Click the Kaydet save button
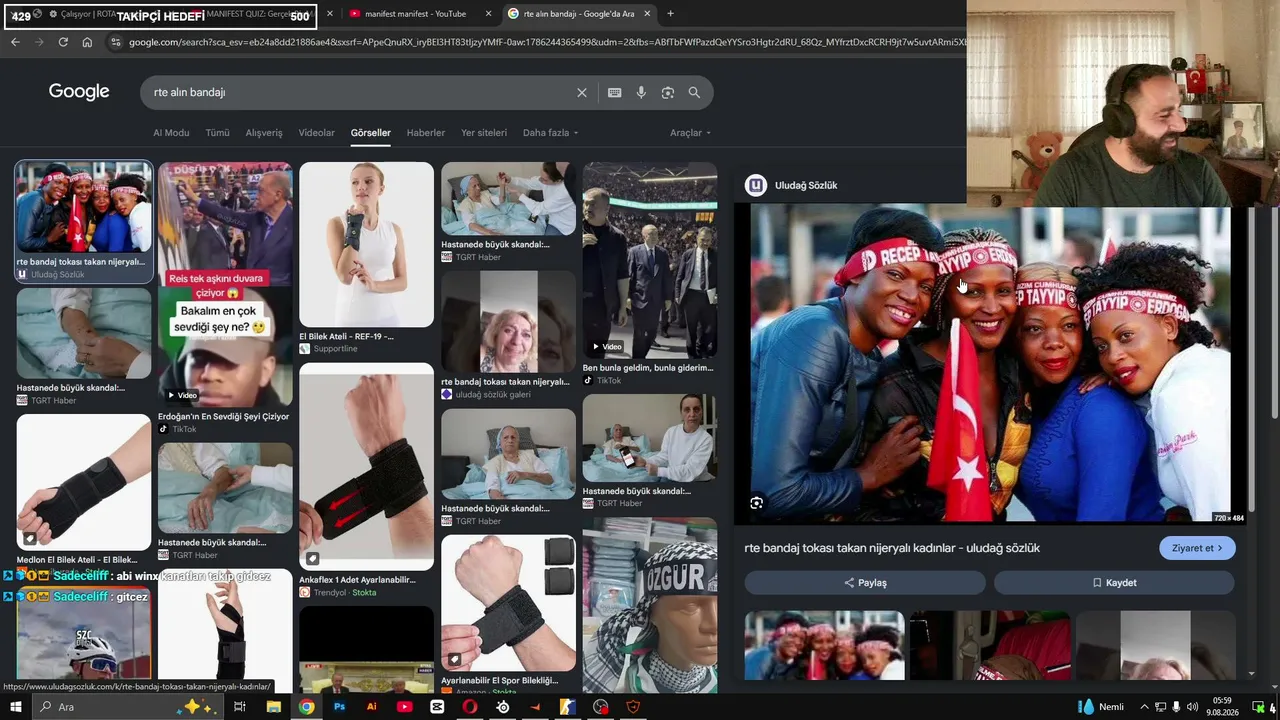This screenshot has width=1280, height=720. 1114,582
